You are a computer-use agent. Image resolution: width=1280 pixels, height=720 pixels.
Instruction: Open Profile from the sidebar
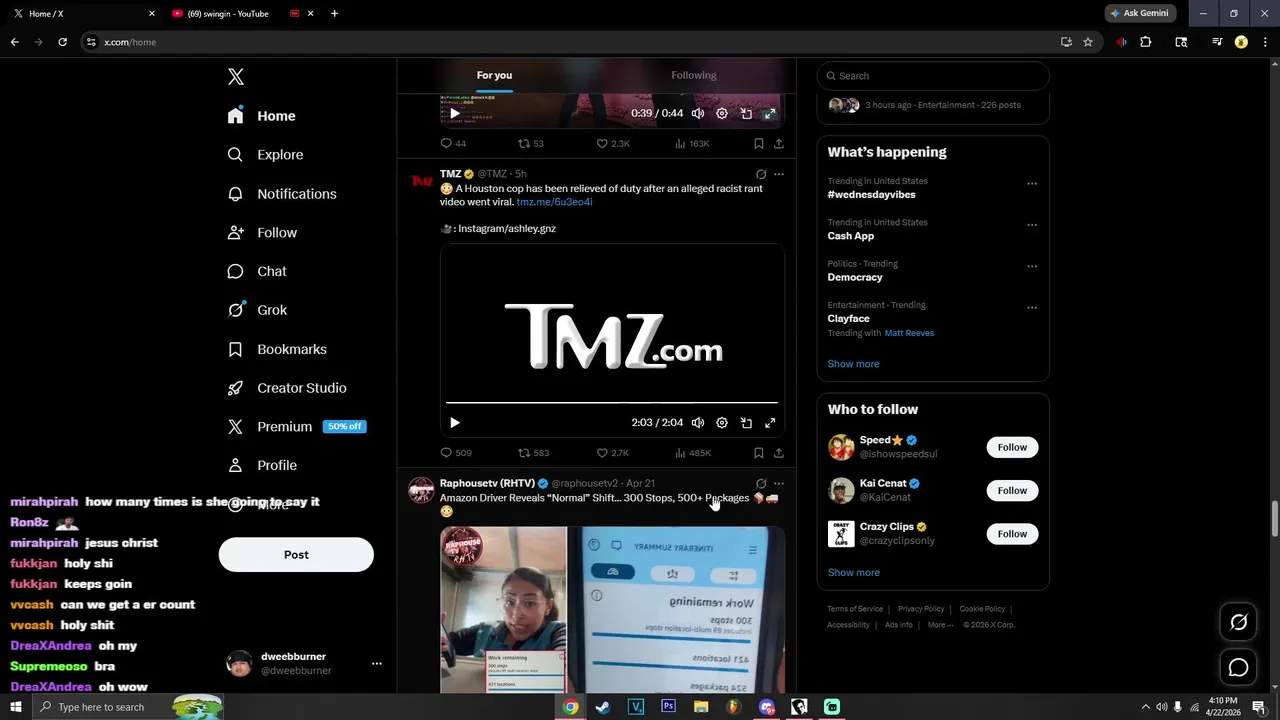tap(262, 465)
